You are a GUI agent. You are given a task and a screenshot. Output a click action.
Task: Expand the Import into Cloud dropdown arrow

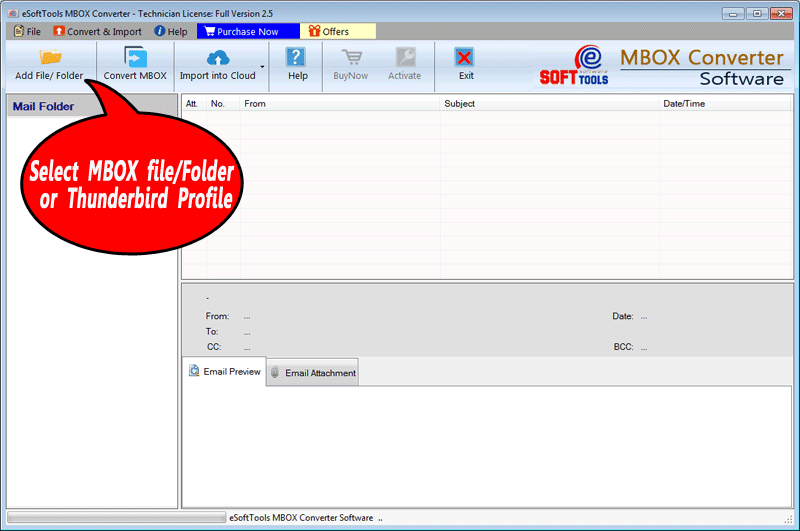point(262,67)
